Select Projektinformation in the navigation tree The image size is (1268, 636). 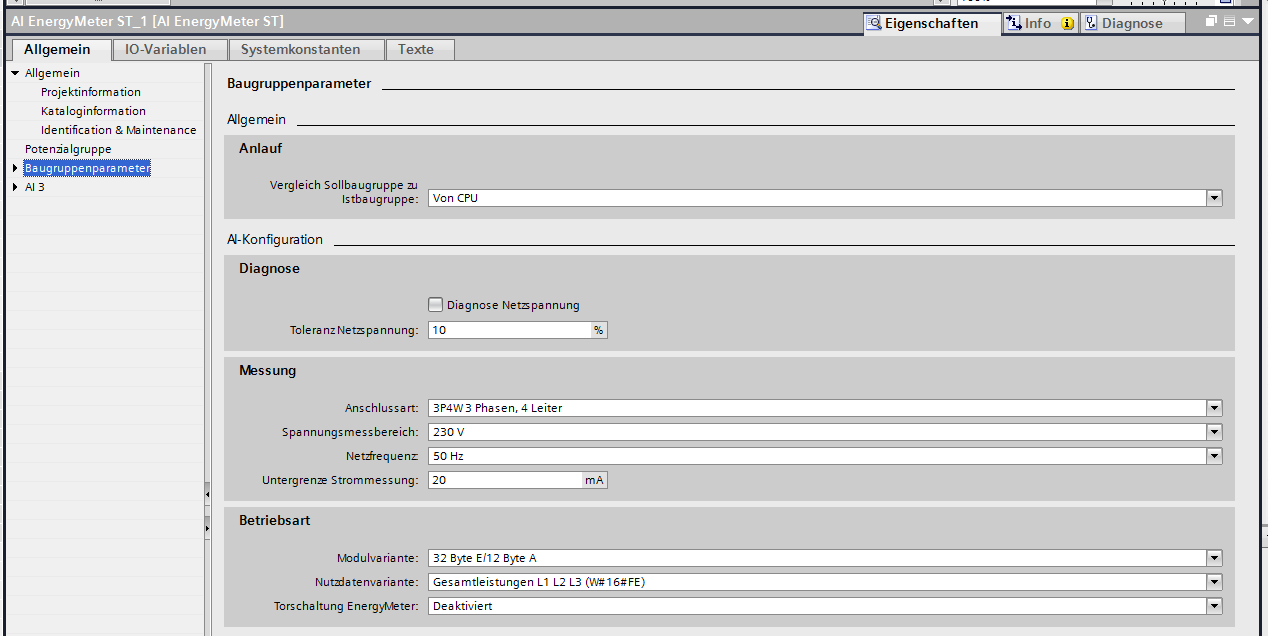point(90,92)
